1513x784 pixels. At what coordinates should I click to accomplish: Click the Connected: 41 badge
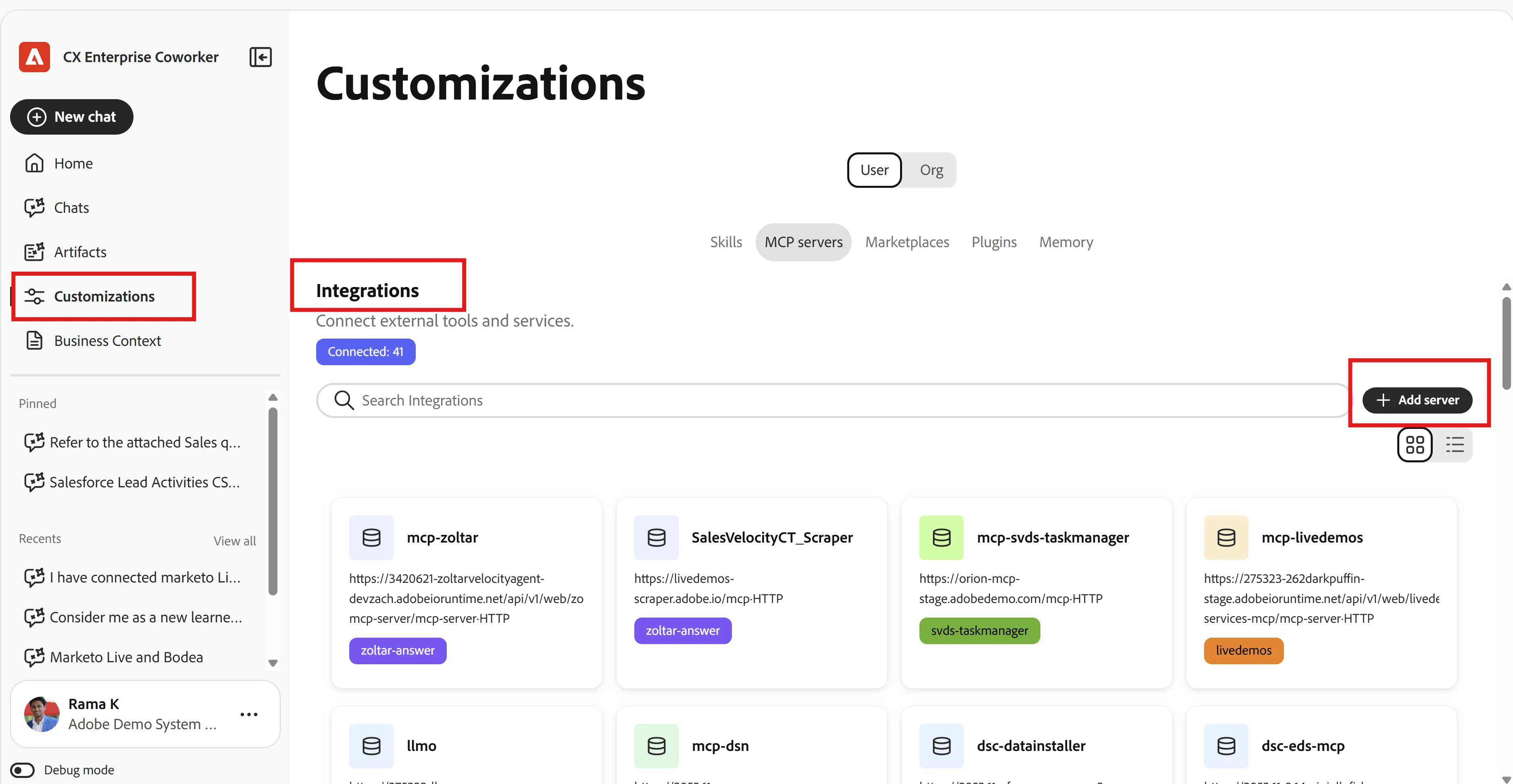pos(365,352)
